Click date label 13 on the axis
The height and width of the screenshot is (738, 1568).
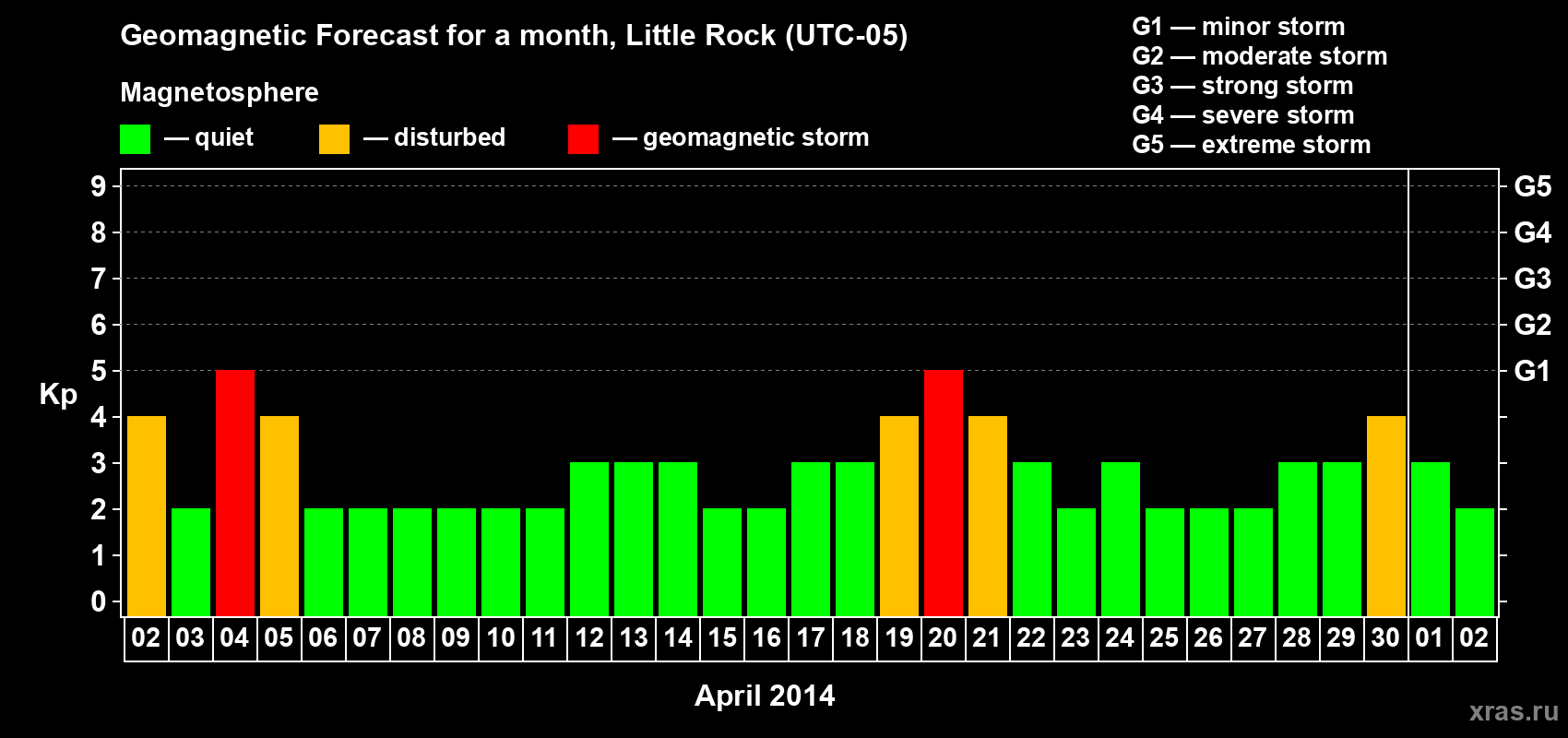634,638
